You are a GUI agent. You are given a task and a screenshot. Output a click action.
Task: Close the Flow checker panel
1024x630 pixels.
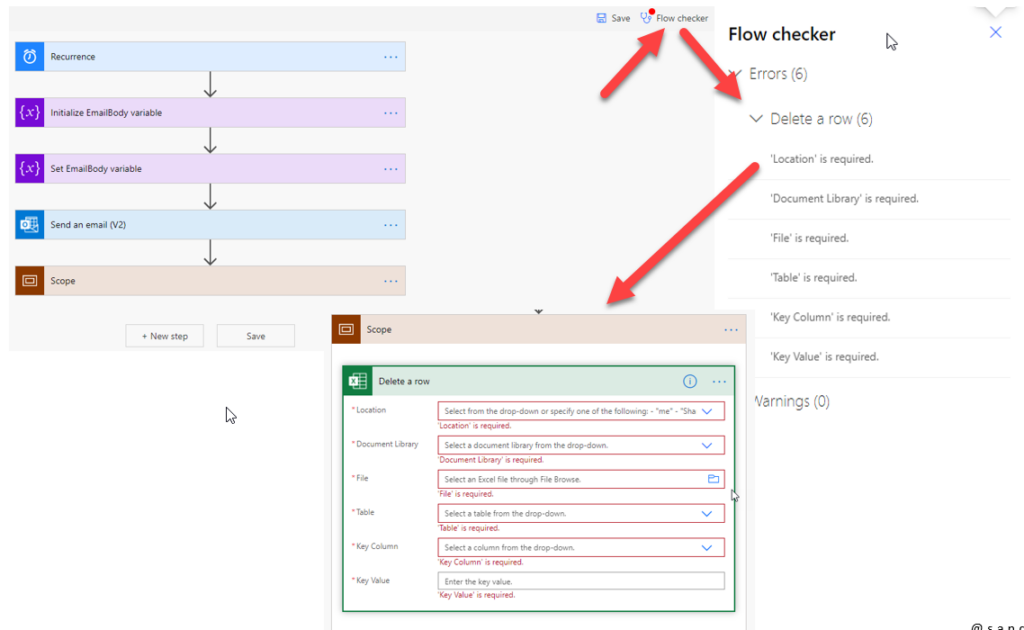[x=995, y=33]
